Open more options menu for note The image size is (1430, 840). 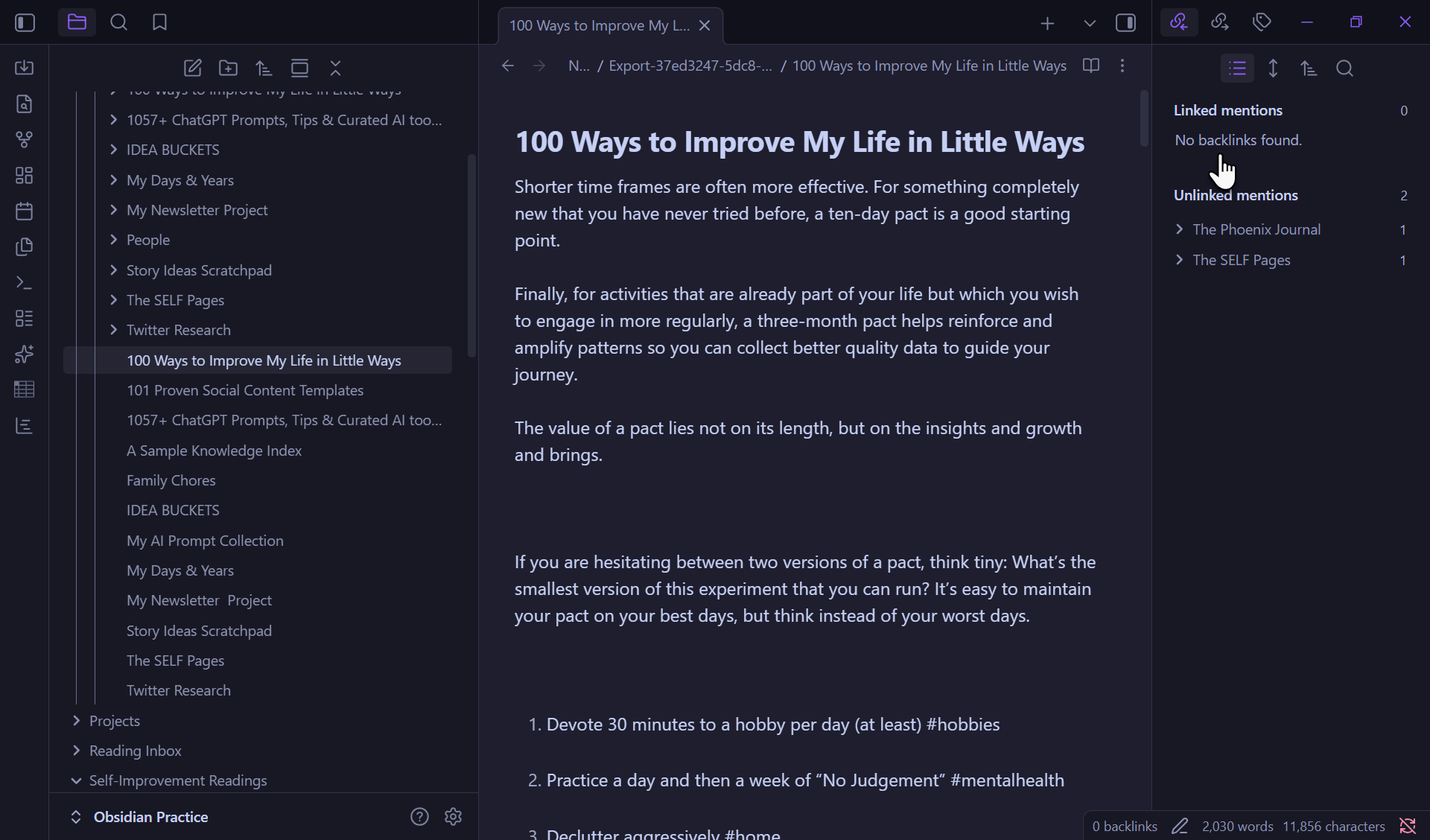(x=1122, y=66)
